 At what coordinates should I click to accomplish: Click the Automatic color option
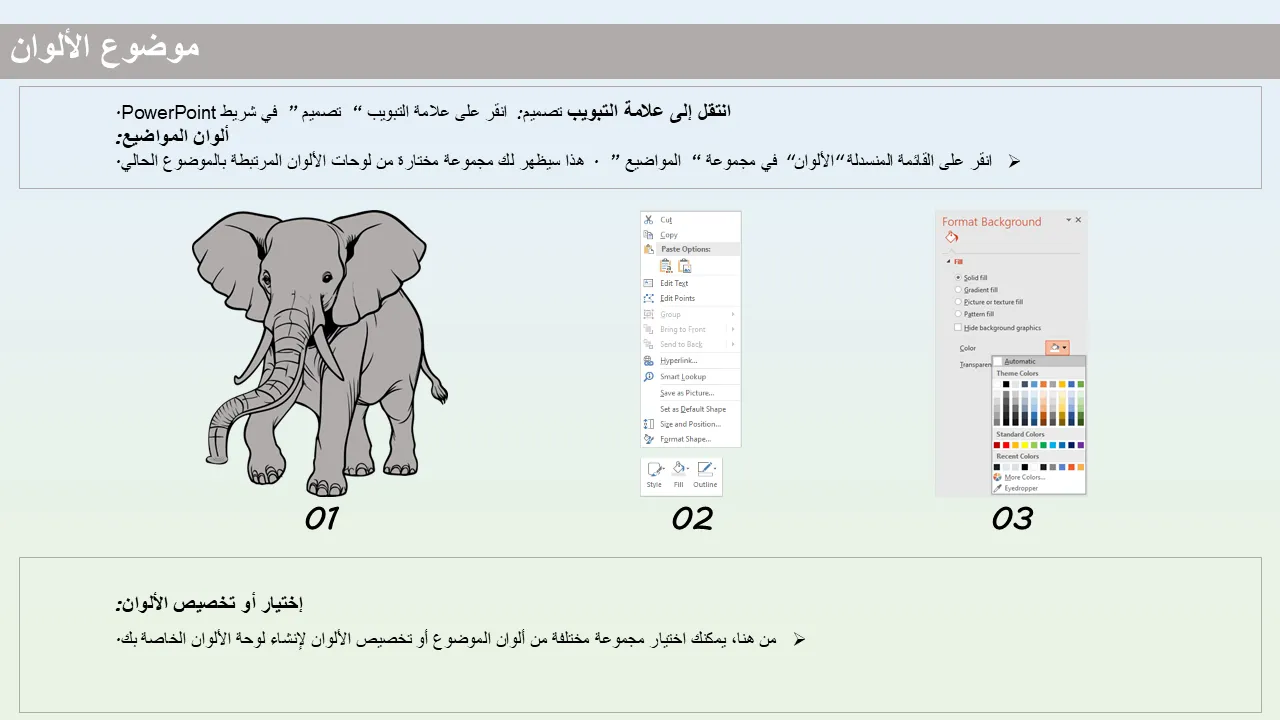1020,361
